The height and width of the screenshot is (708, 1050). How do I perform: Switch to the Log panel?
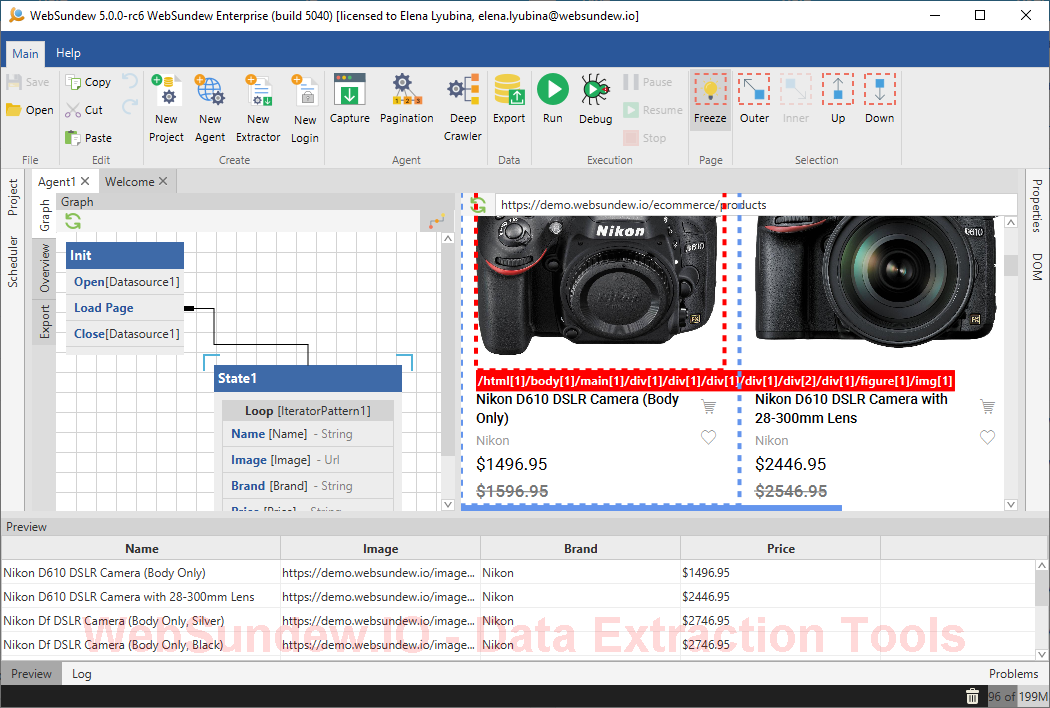pyautogui.click(x=81, y=673)
